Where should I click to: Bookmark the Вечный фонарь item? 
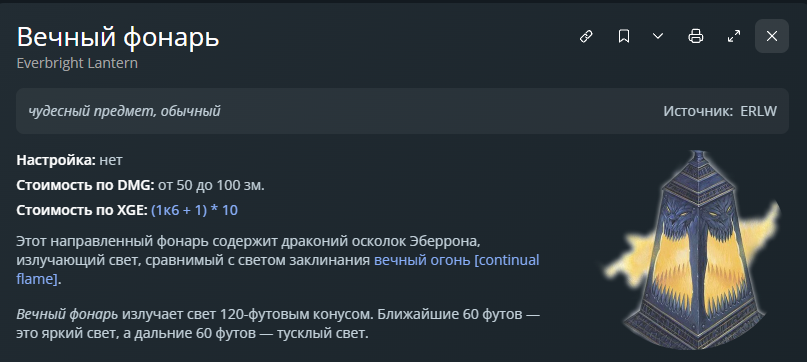[x=624, y=36]
